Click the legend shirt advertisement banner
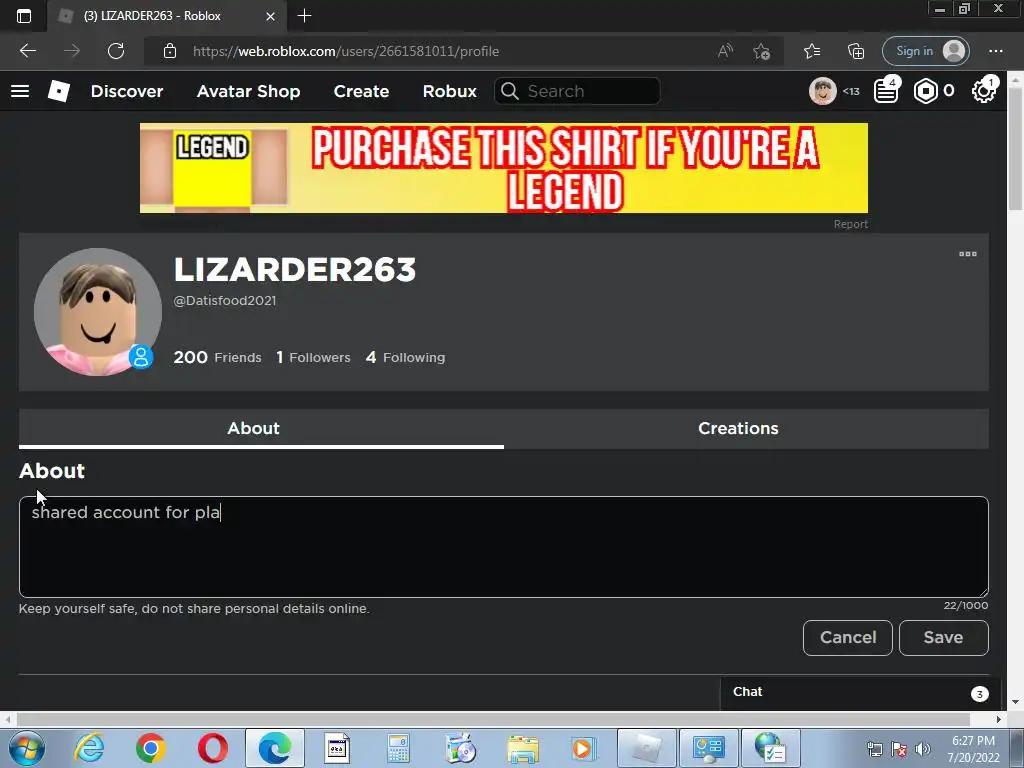The width and height of the screenshot is (1024, 768). (x=504, y=168)
